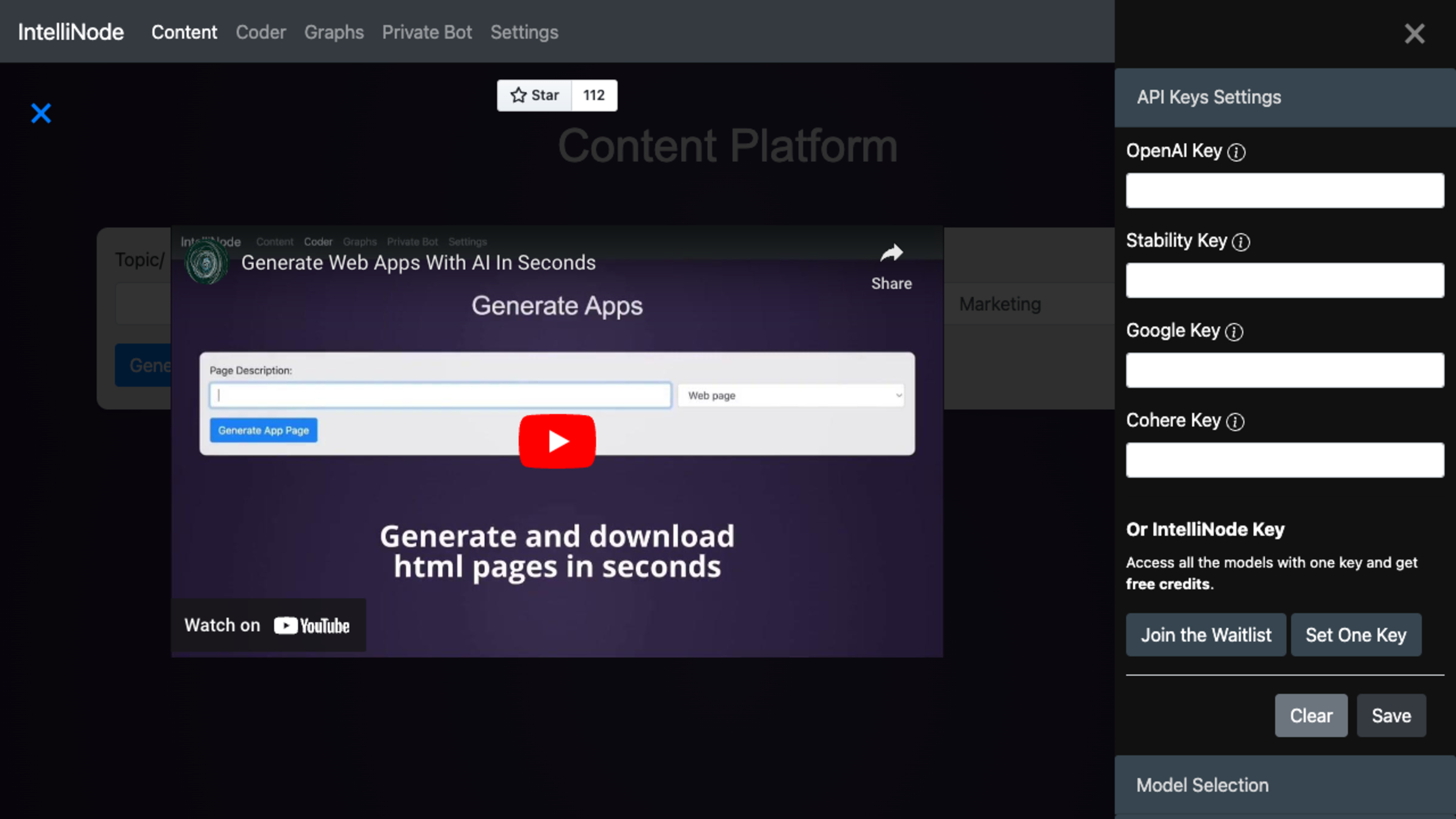
Task: Click the OpenAI Key info icon
Action: pyautogui.click(x=1236, y=152)
